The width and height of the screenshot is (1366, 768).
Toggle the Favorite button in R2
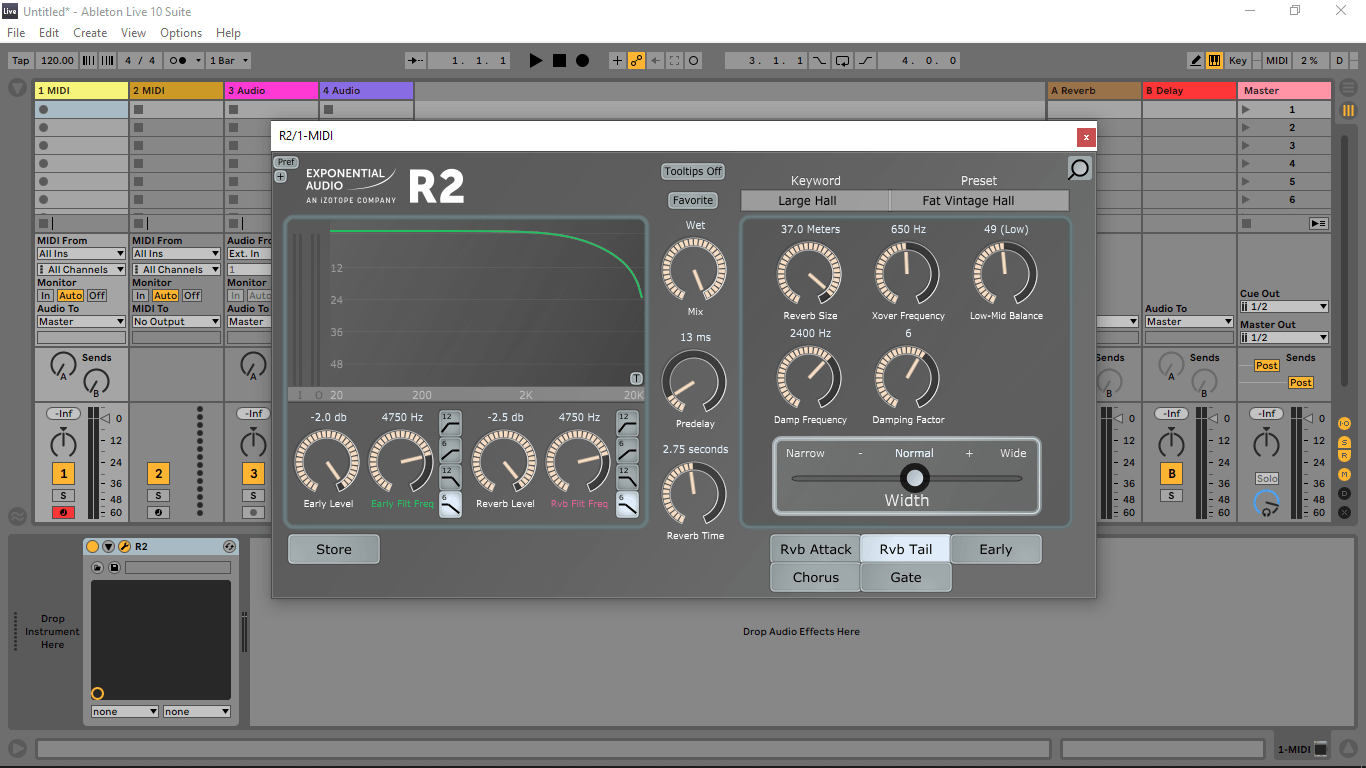tap(693, 201)
